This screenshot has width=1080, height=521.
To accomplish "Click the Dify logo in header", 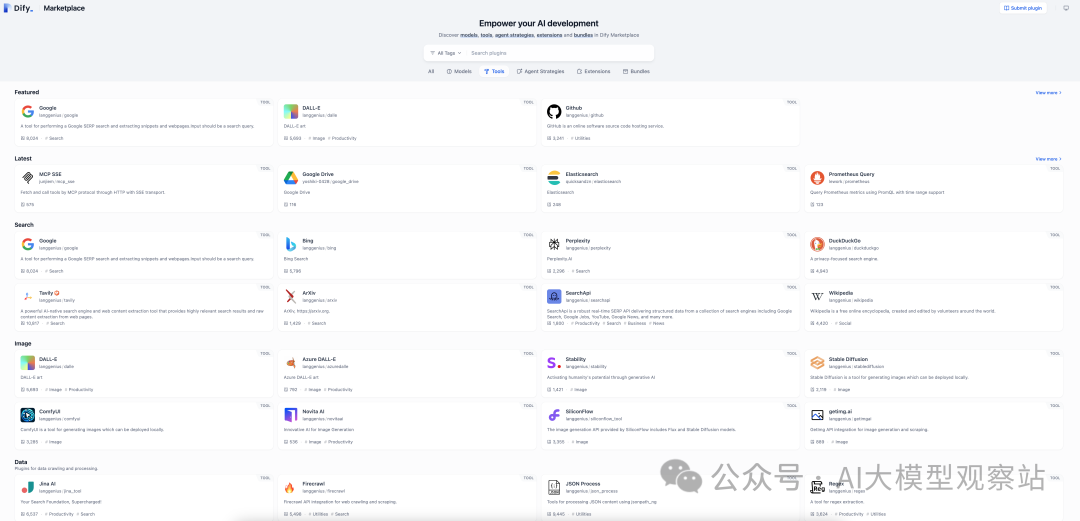I will click(18, 8).
